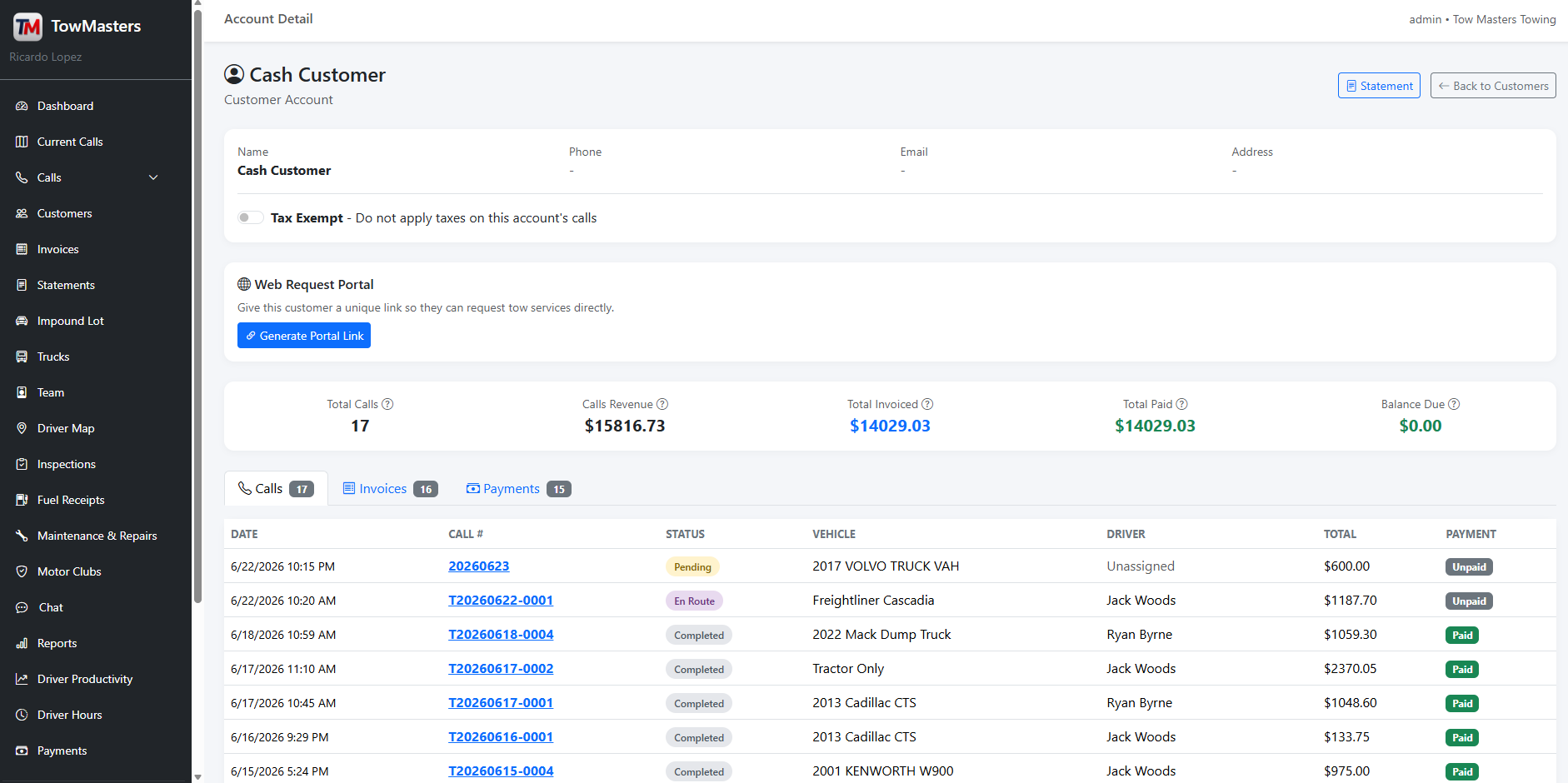Click the sidebar scroll down arrow

point(197,777)
